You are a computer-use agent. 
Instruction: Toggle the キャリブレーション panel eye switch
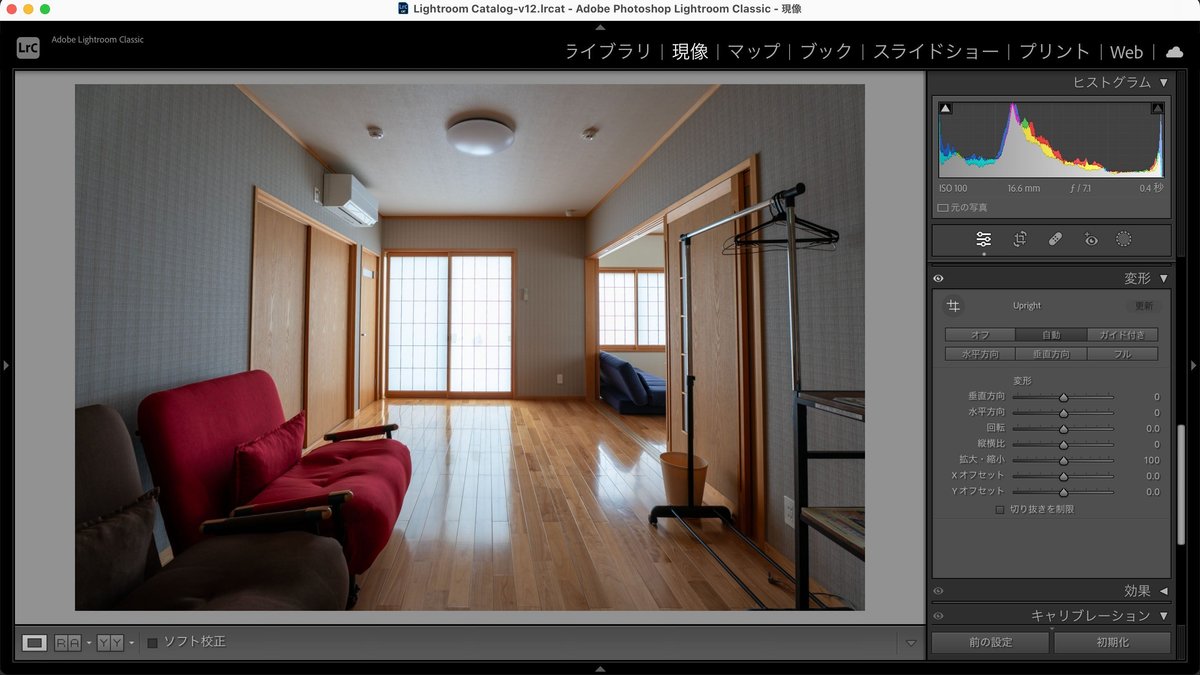938,616
